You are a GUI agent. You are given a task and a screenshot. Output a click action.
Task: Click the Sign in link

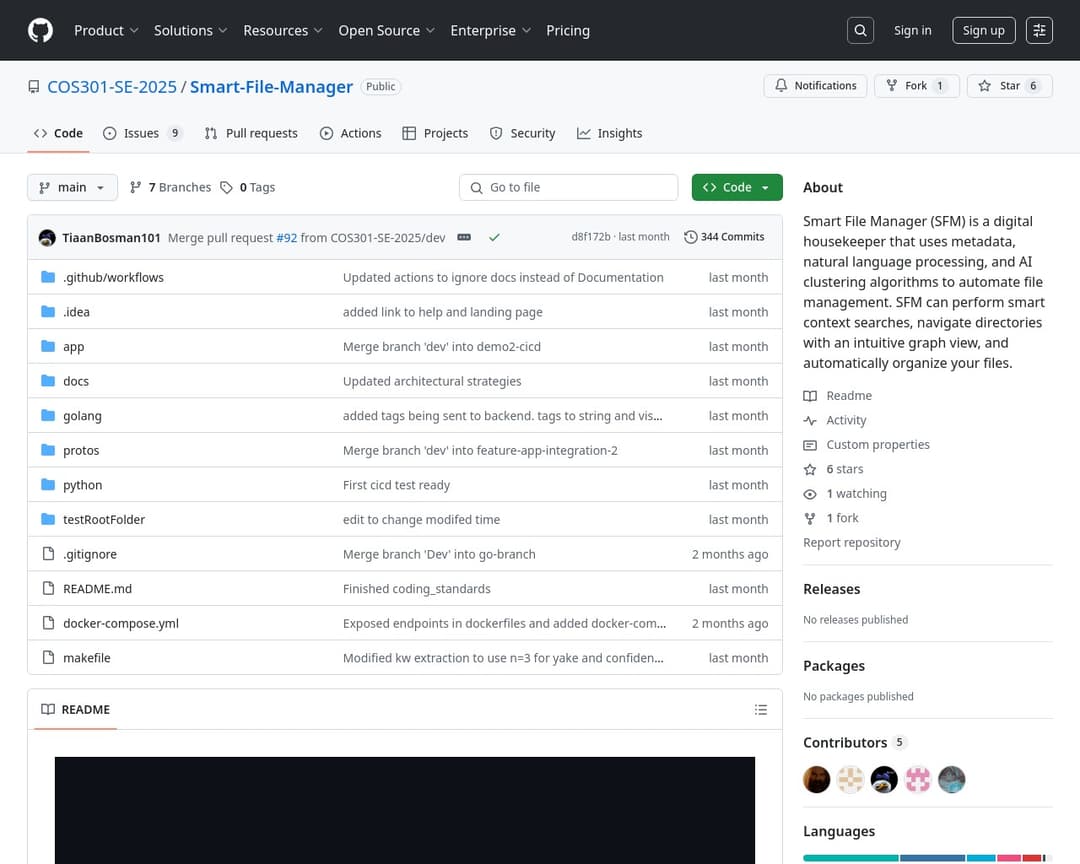tap(913, 30)
